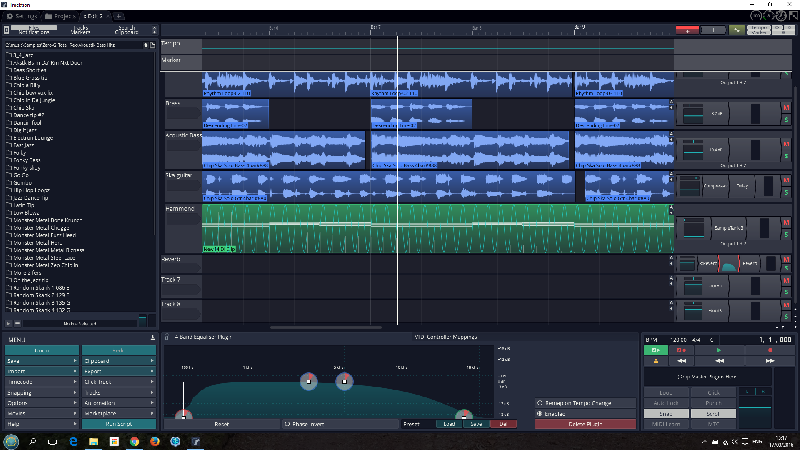The height and width of the screenshot is (450, 800).
Task: Add a new tab with plus button
Action: coord(118,16)
